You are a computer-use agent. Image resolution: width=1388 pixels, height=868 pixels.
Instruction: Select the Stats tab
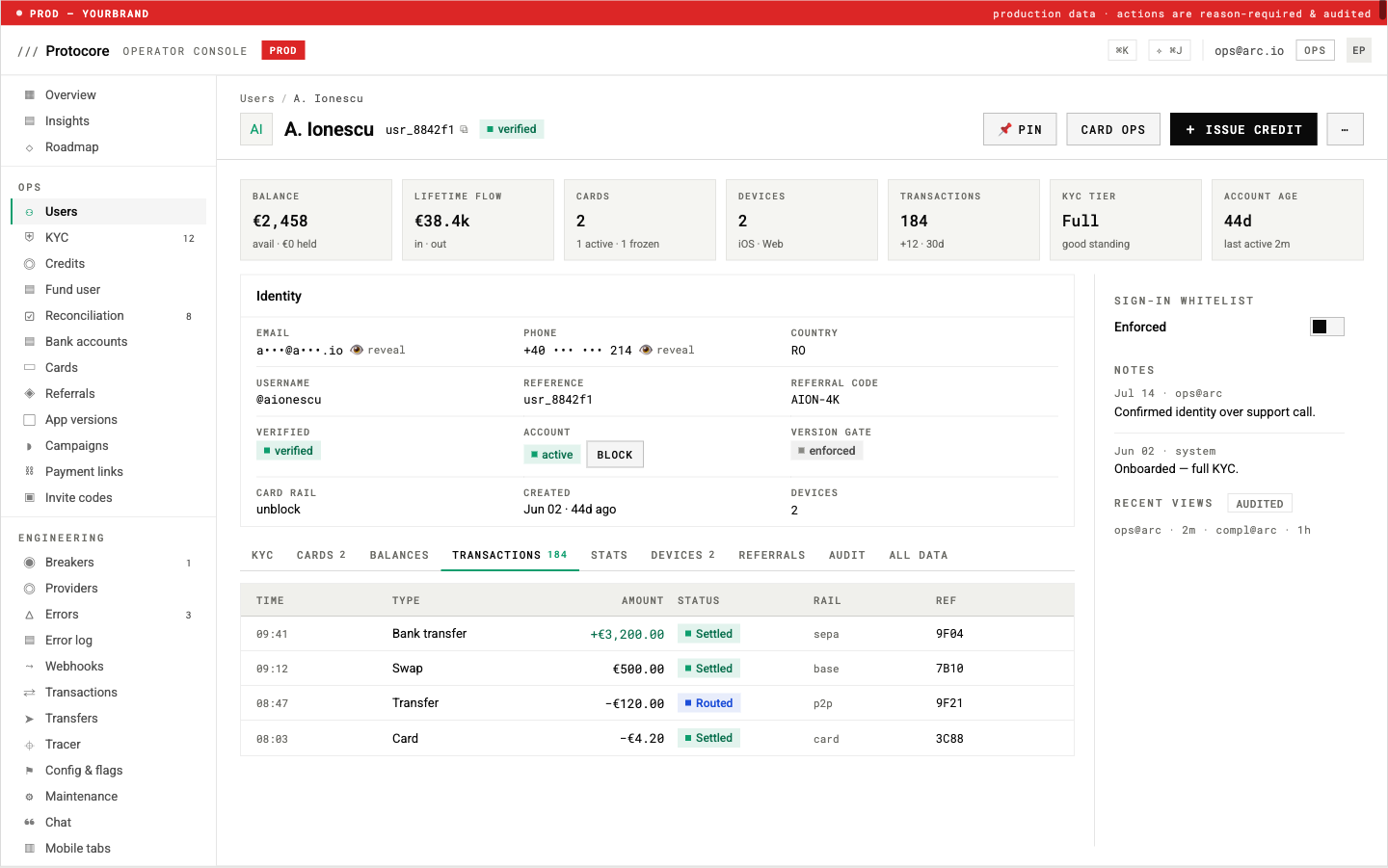click(609, 556)
